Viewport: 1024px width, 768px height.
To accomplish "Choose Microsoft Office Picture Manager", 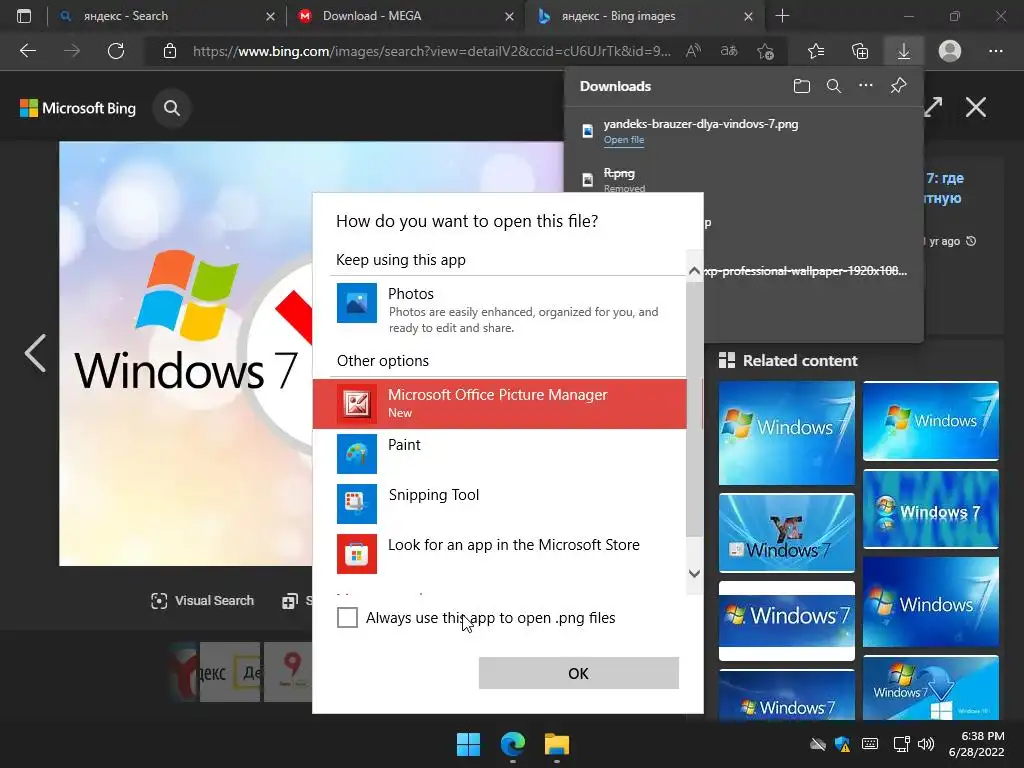I will tap(500, 404).
